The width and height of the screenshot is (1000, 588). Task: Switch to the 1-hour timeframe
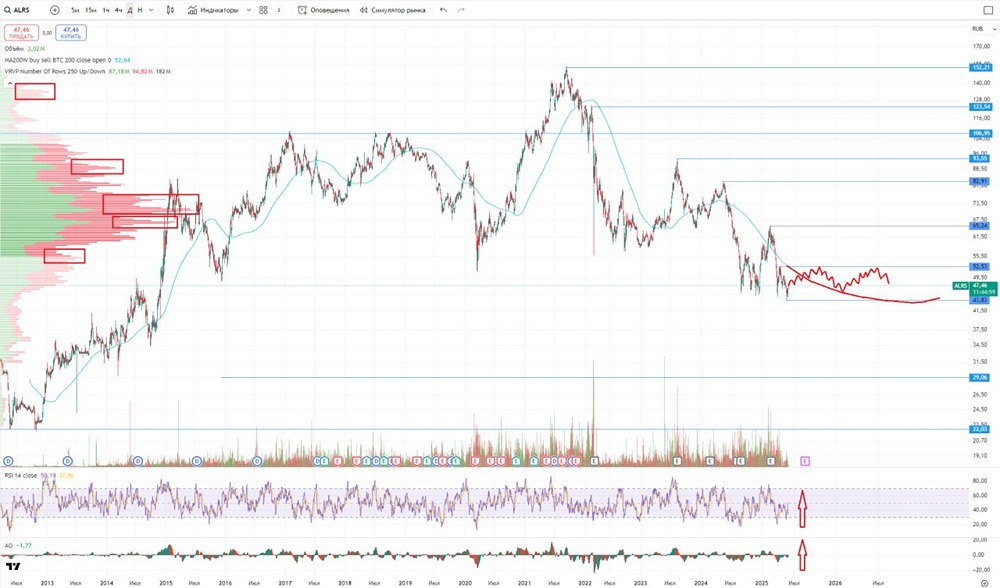coord(107,10)
